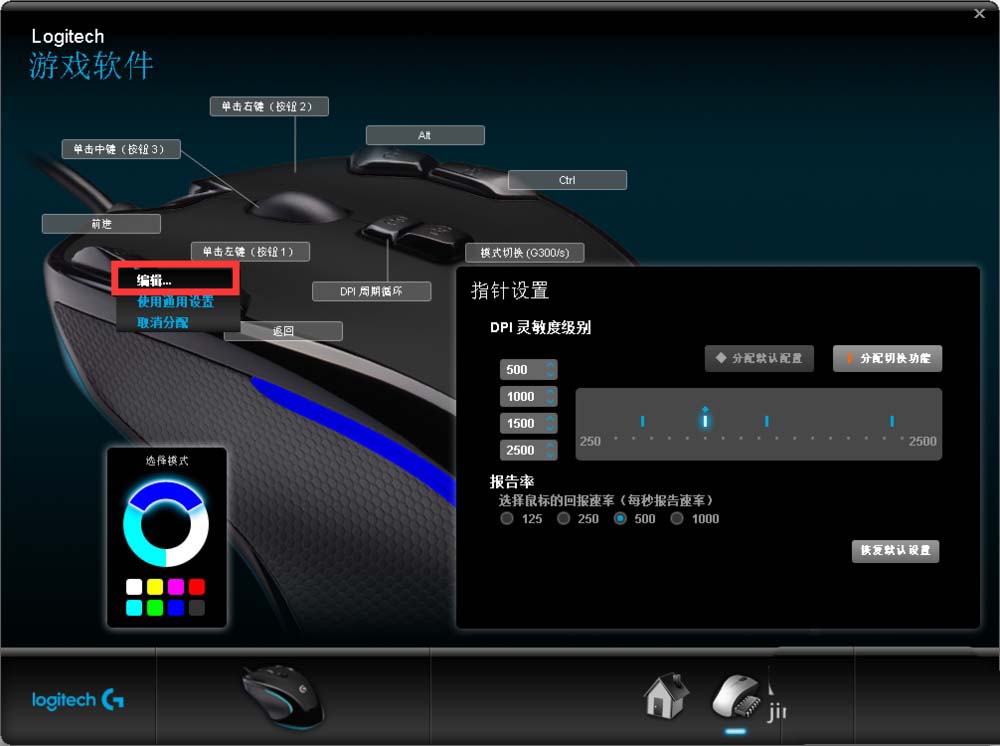Select the 250 report rate radio button

[563, 518]
